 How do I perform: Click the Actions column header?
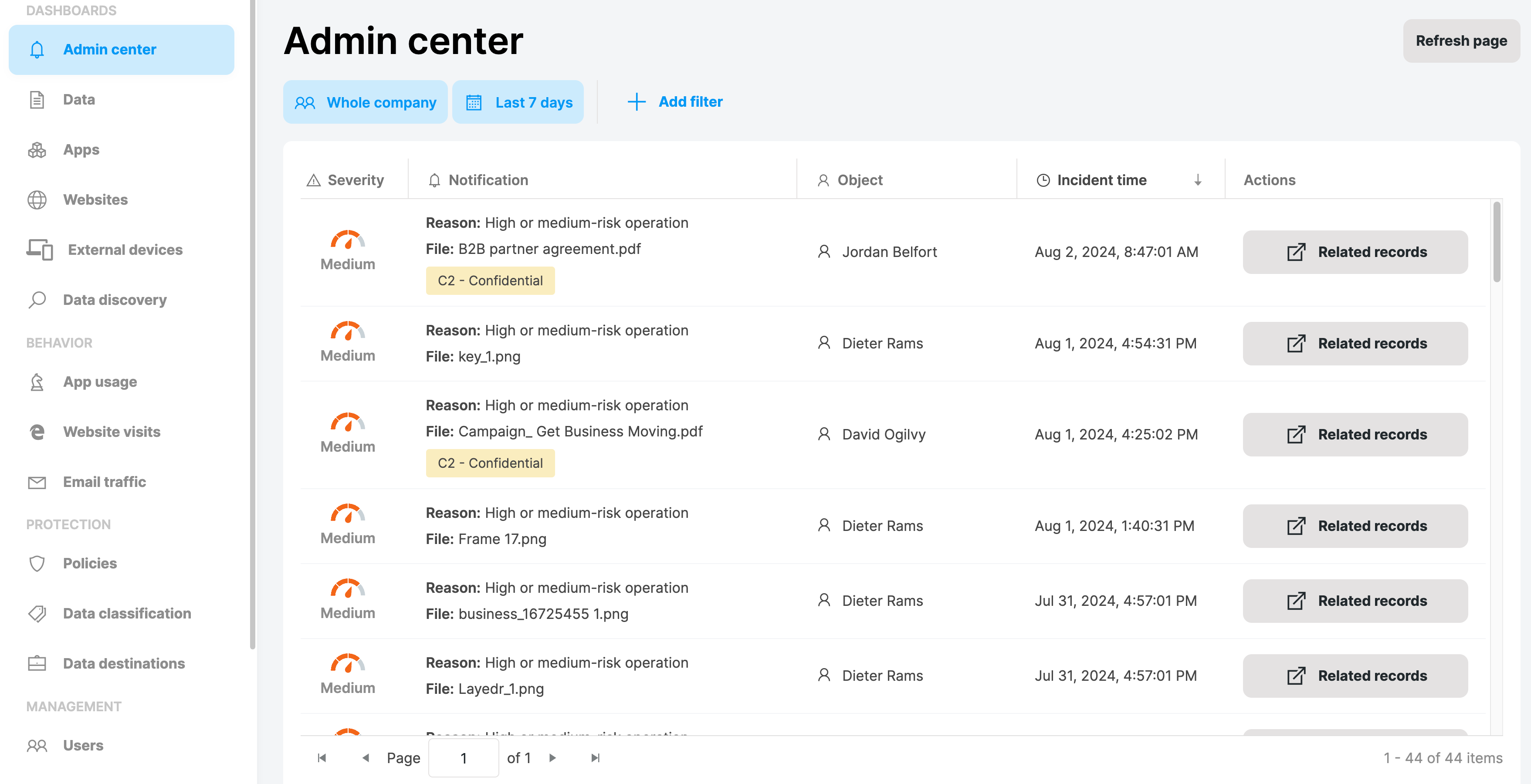click(1270, 180)
